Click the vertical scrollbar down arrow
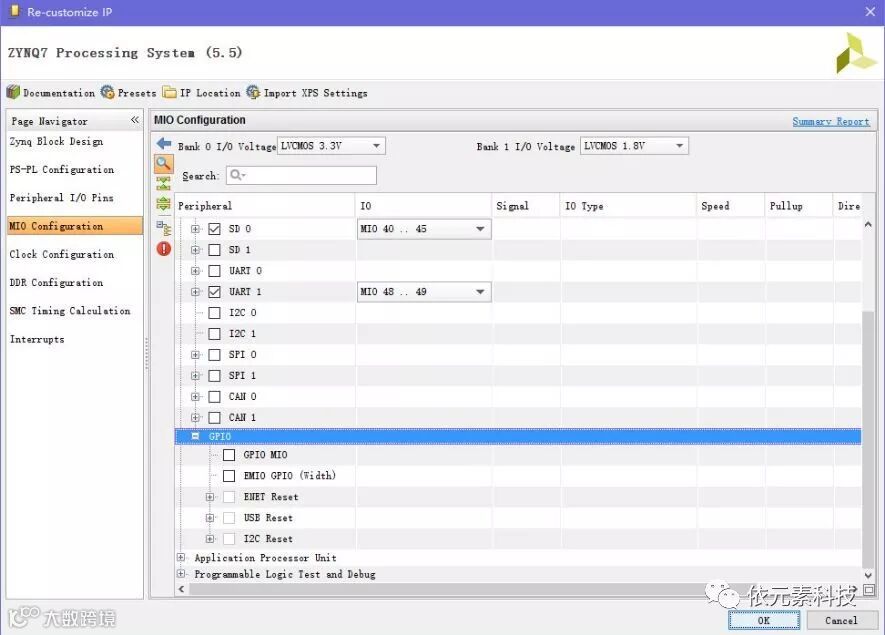The image size is (885, 635). point(868,575)
